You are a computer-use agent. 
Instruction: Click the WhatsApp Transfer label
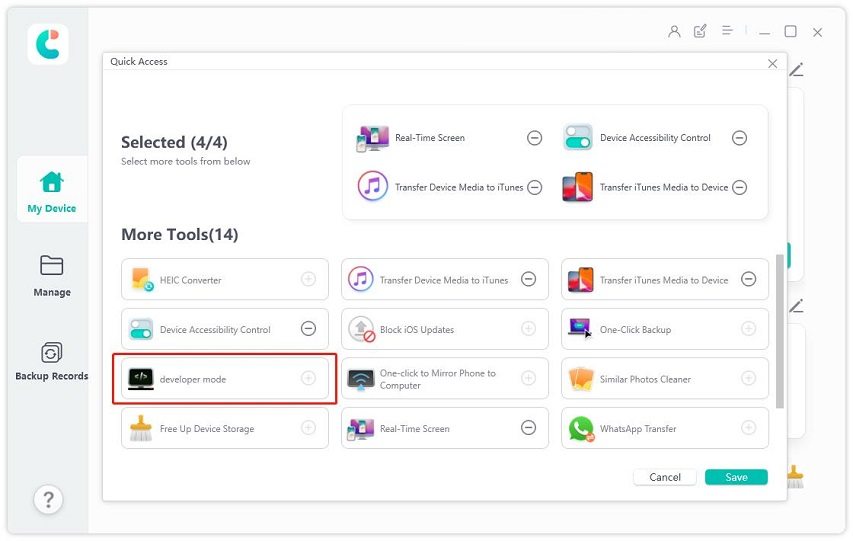pyautogui.click(x=638, y=429)
